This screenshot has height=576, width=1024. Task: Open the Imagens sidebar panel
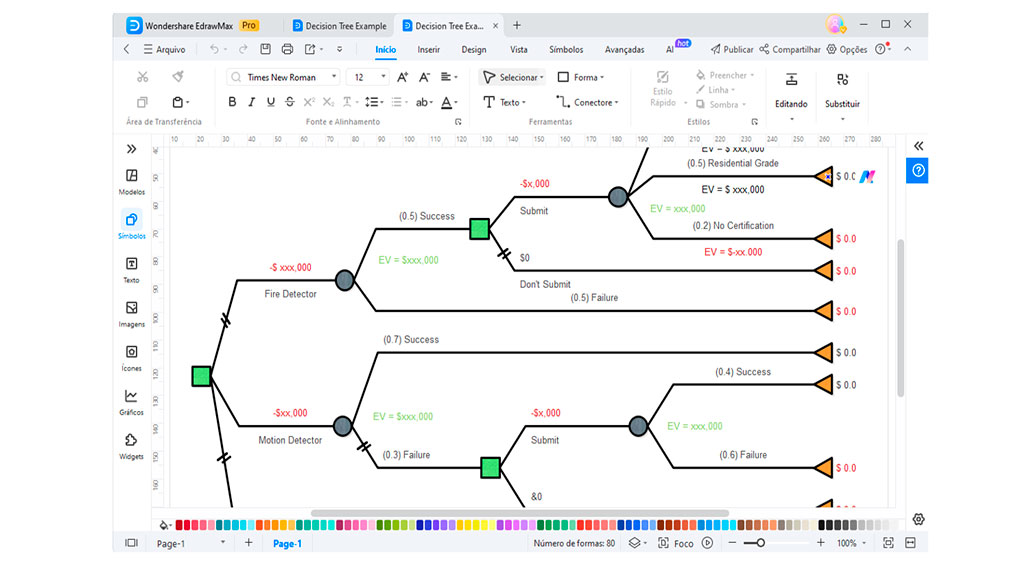pyautogui.click(x=131, y=314)
